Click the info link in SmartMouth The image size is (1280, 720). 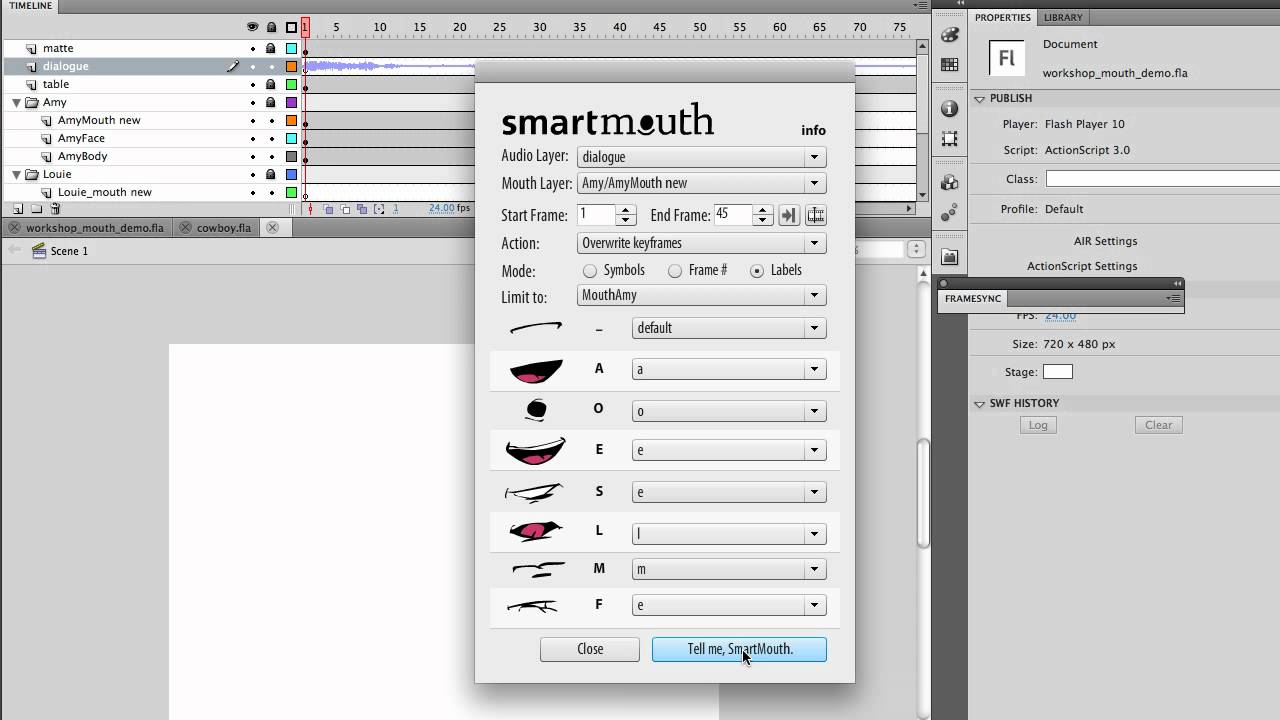pyautogui.click(x=813, y=130)
